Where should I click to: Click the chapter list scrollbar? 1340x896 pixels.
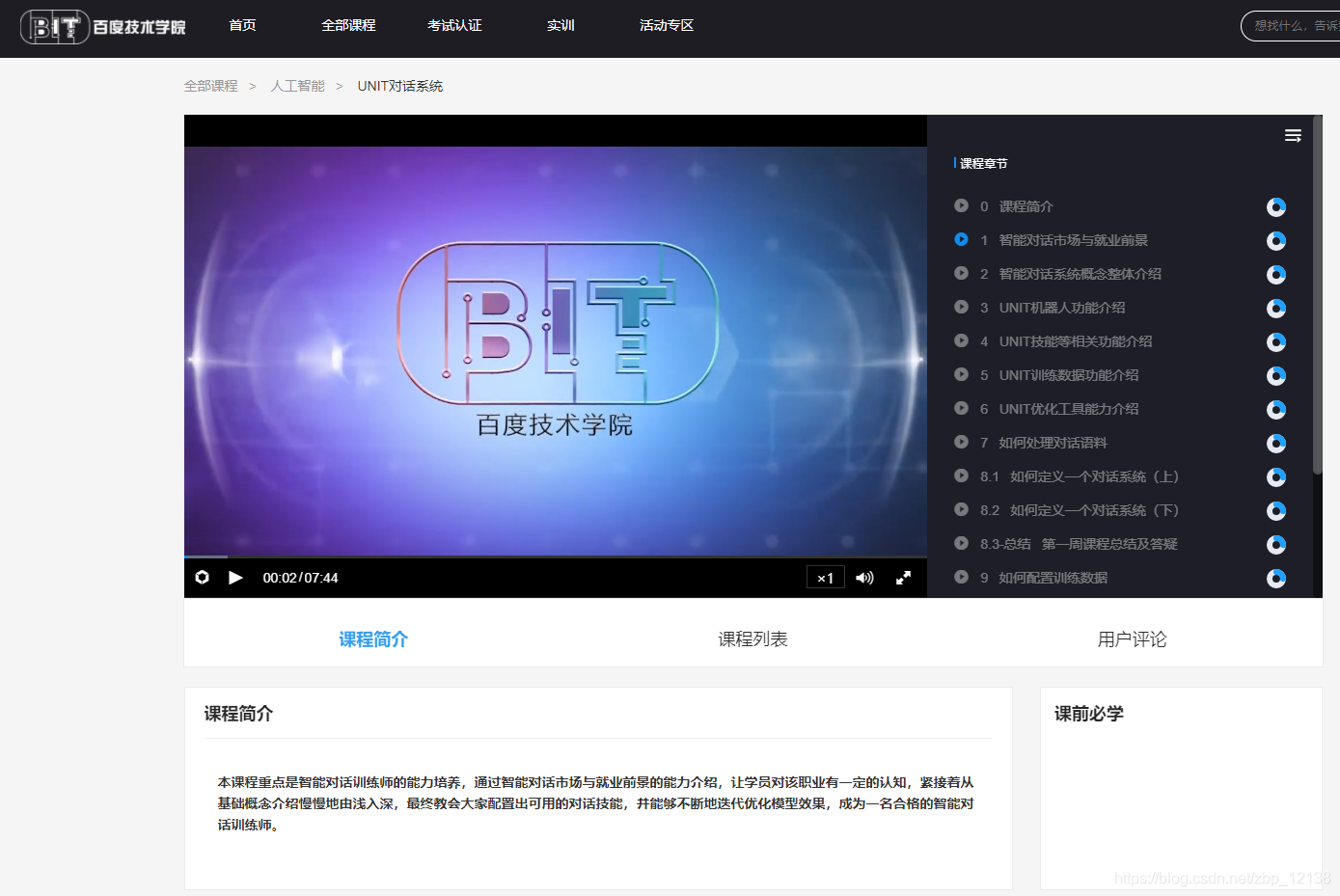click(x=1318, y=295)
